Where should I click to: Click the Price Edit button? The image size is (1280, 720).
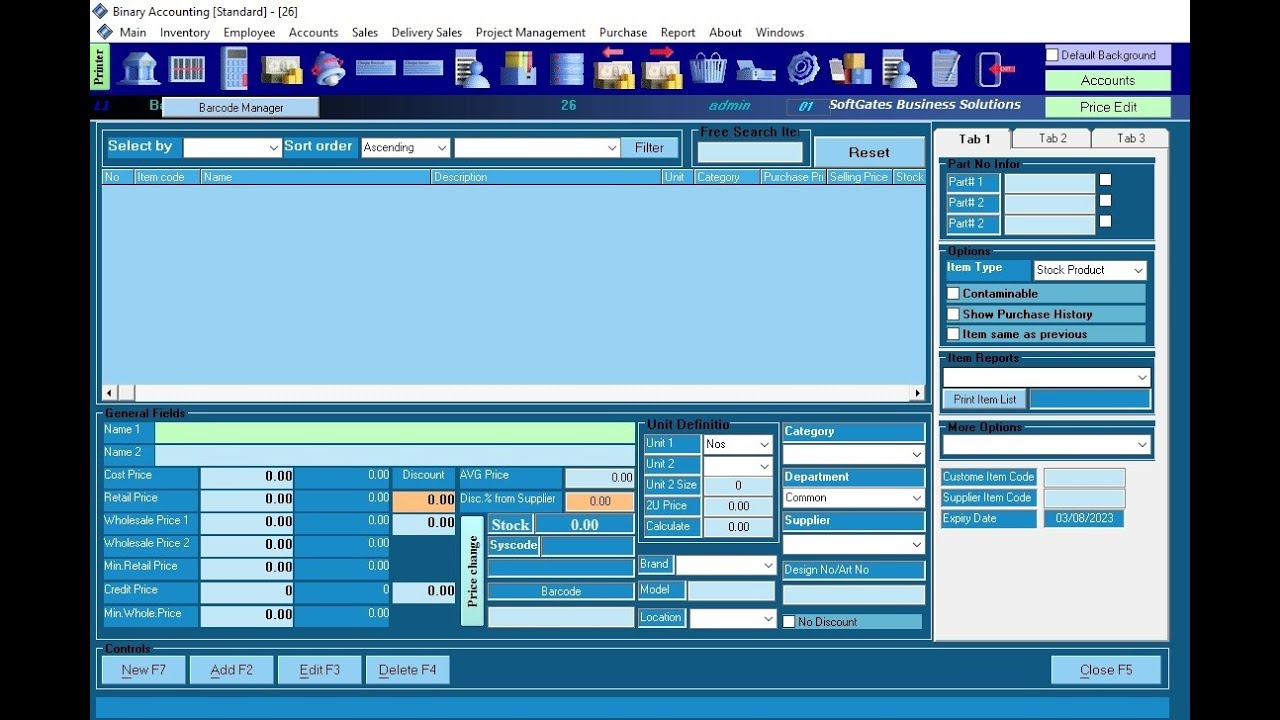point(1108,107)
